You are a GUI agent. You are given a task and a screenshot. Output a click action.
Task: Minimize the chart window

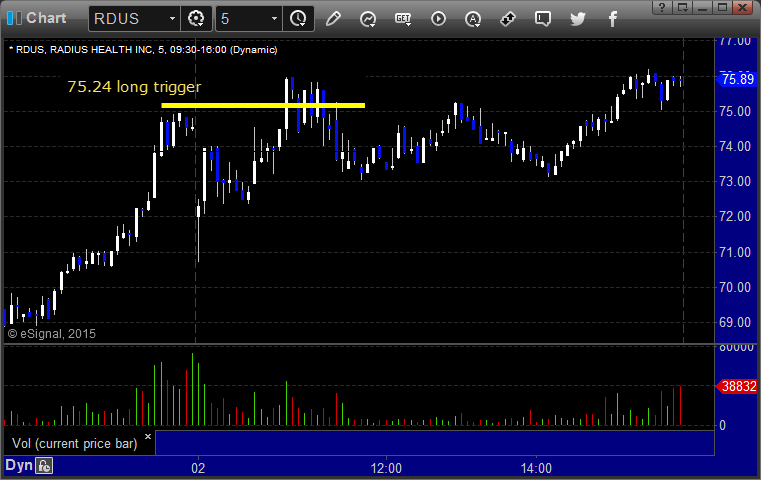click(x=702, y=7)
